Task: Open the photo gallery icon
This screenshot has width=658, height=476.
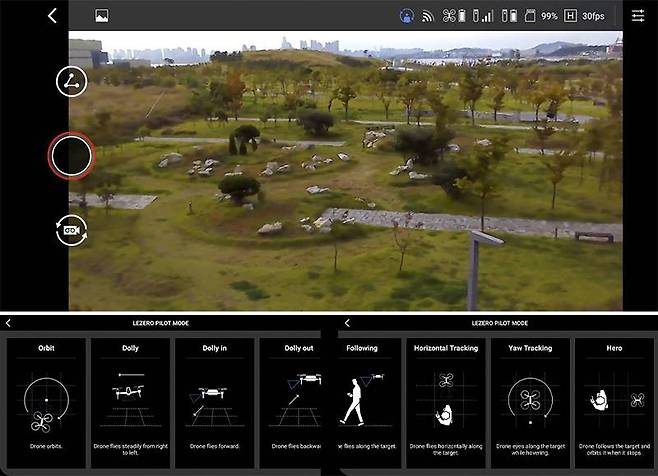Action: point(101,16)
